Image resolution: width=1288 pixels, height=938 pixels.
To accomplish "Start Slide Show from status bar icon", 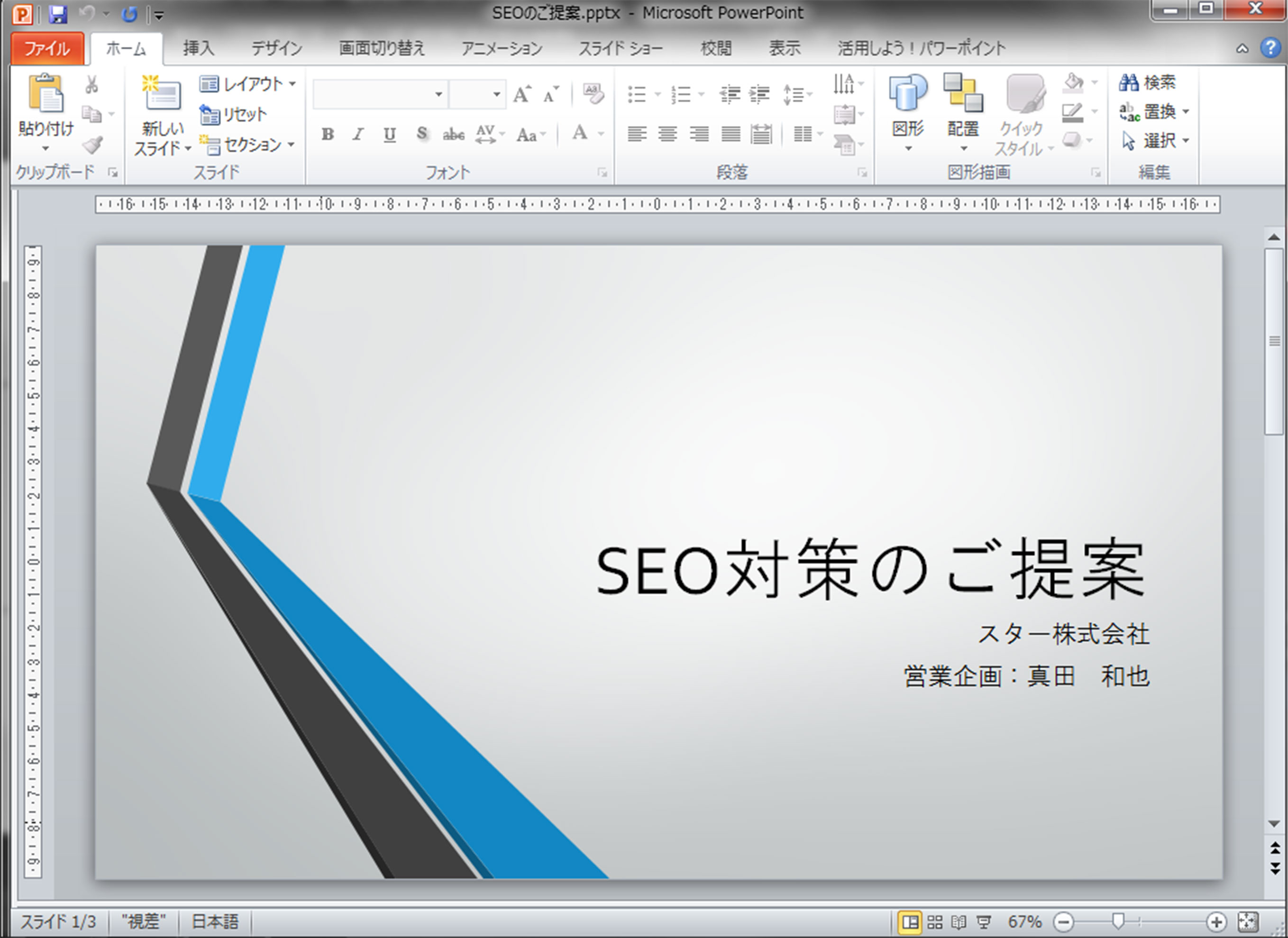I will (x=984, y=921).
